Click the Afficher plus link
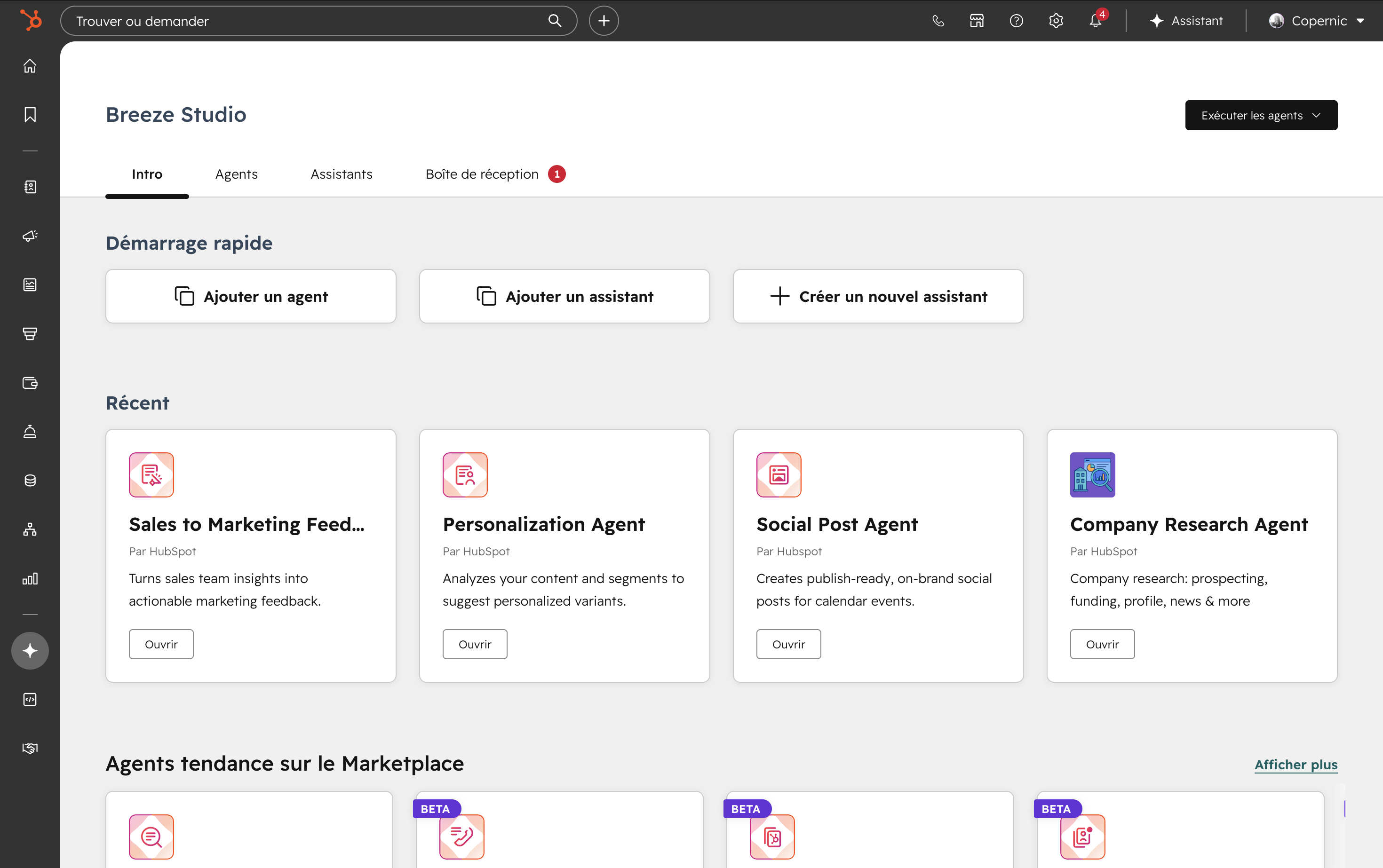Image resolution: width=1383 pixels, height=868 pixels. click(1296, 765)
